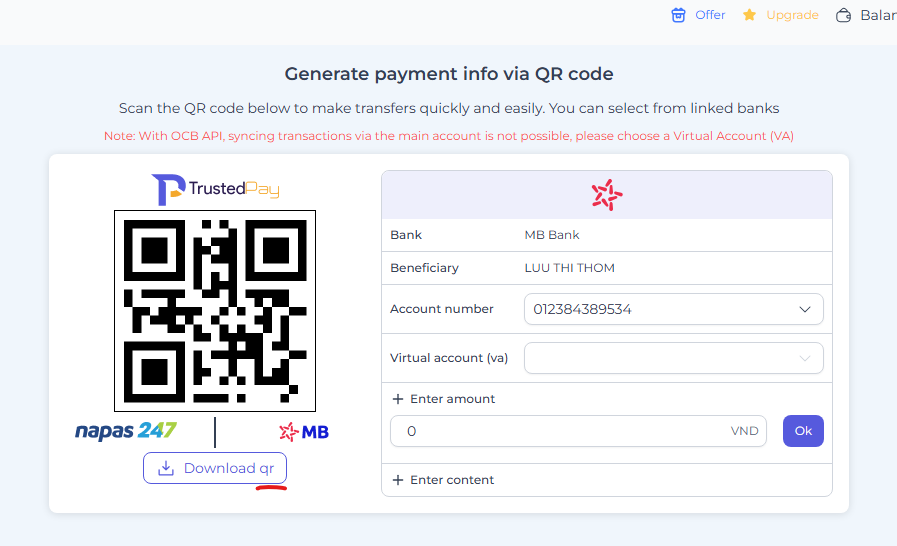Click the MB Bank star logo in header
The image size is (897, 546).
click(607, 195)
